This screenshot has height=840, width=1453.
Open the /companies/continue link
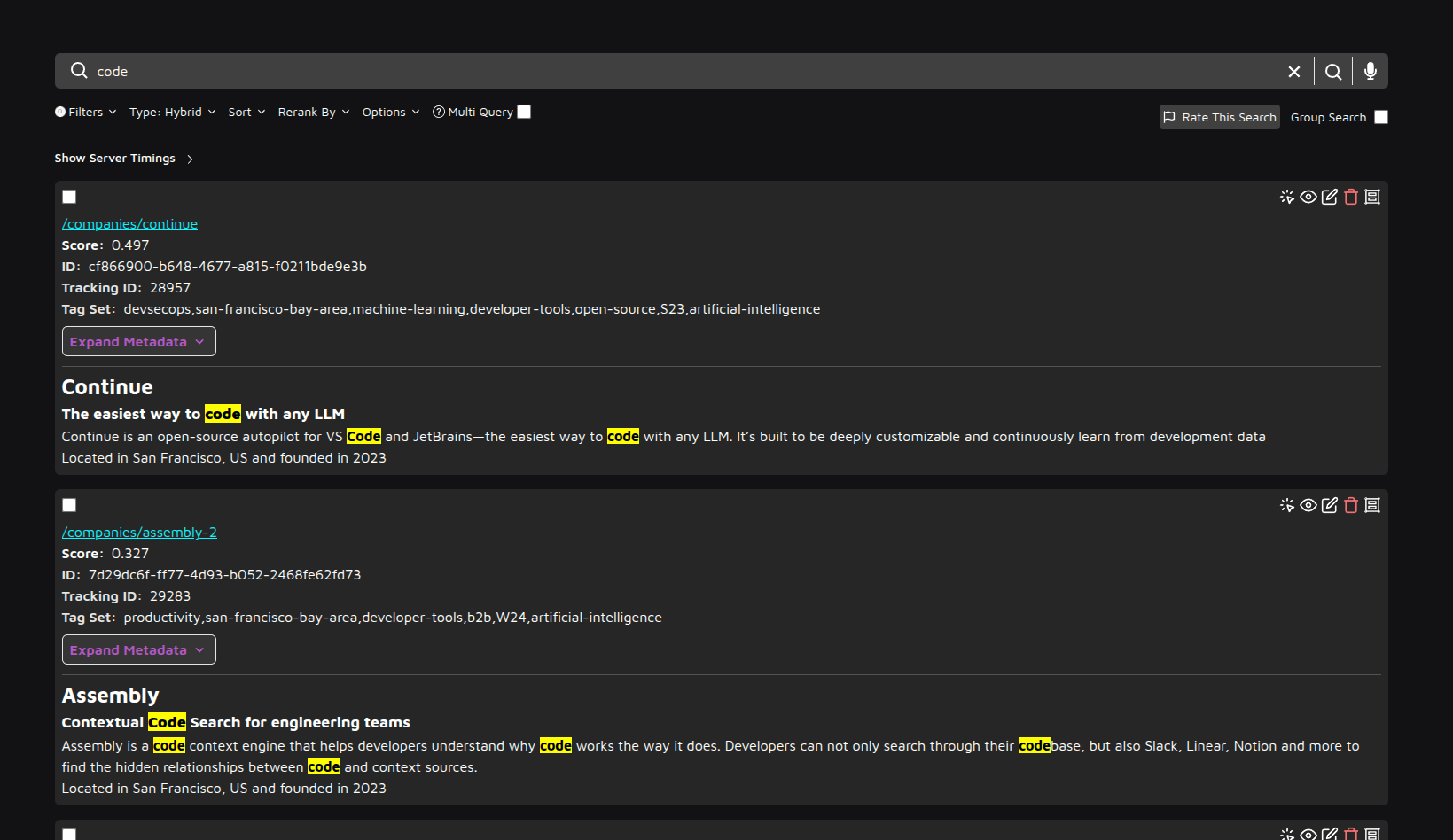[129, 224]
